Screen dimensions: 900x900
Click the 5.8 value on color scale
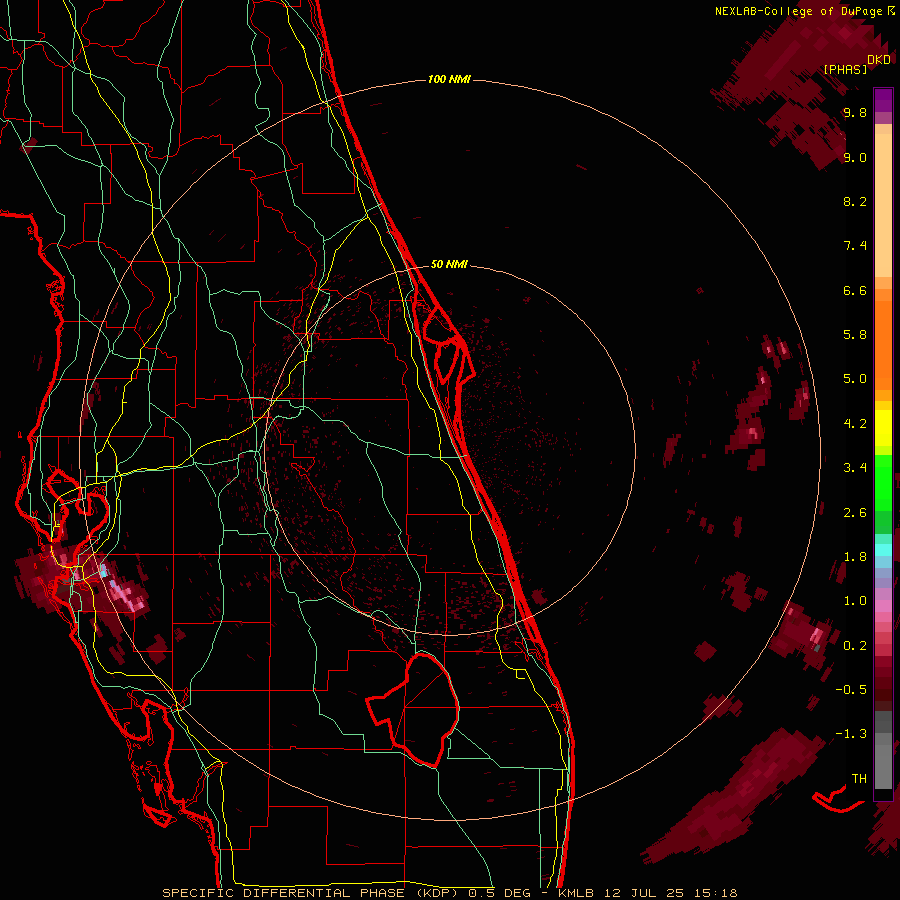pyautogui.click(x=855, y=335)
